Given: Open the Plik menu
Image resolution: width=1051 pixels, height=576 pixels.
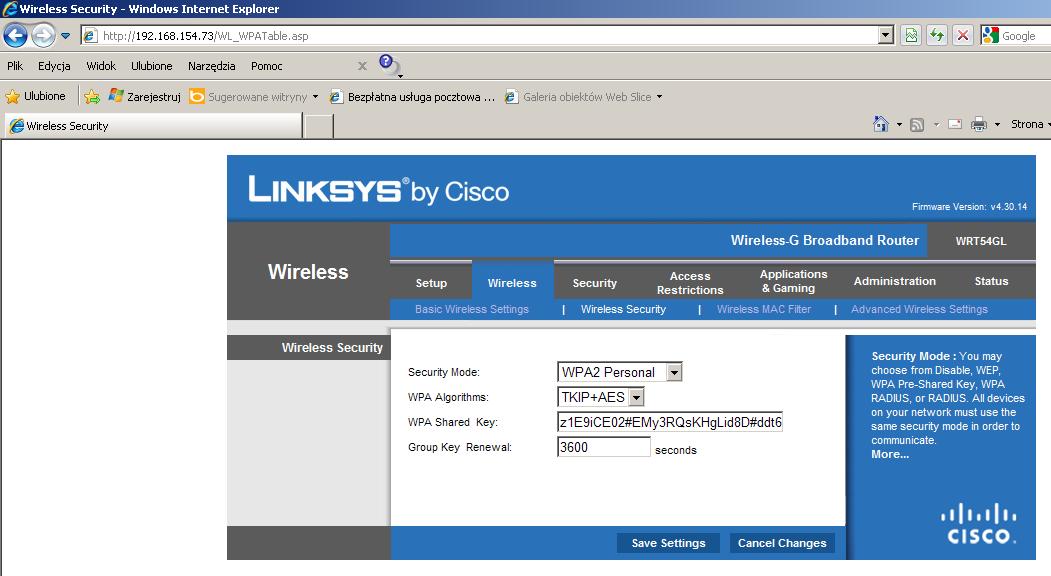Looking at the screenshot, I should [x=15, y=66].
